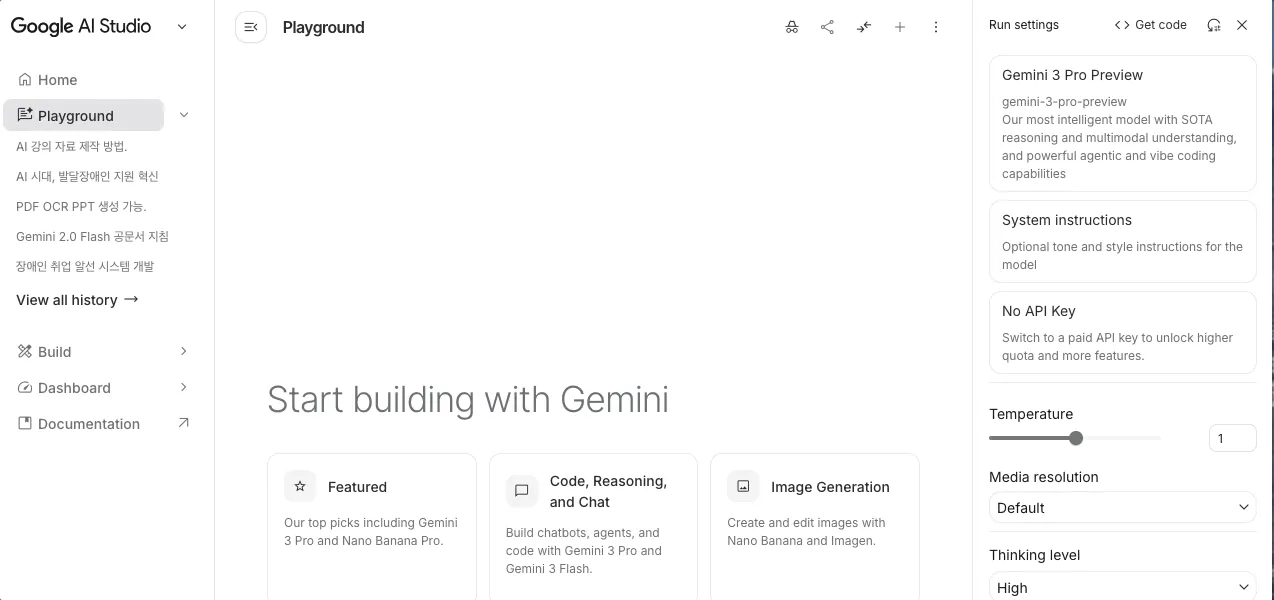This screenshot has width=1274, height=600.
Task: Select the Gemini 3 Pro Preview model card
Action: (1122, 123)
